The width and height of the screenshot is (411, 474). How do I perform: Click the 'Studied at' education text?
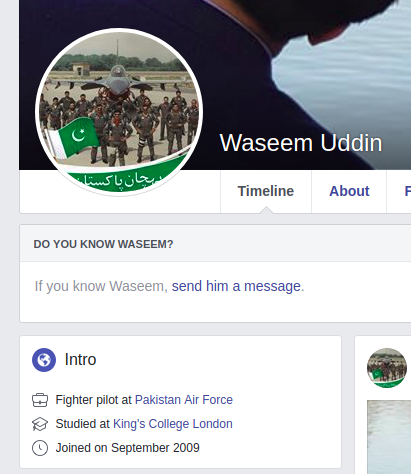tap(83, 424)
